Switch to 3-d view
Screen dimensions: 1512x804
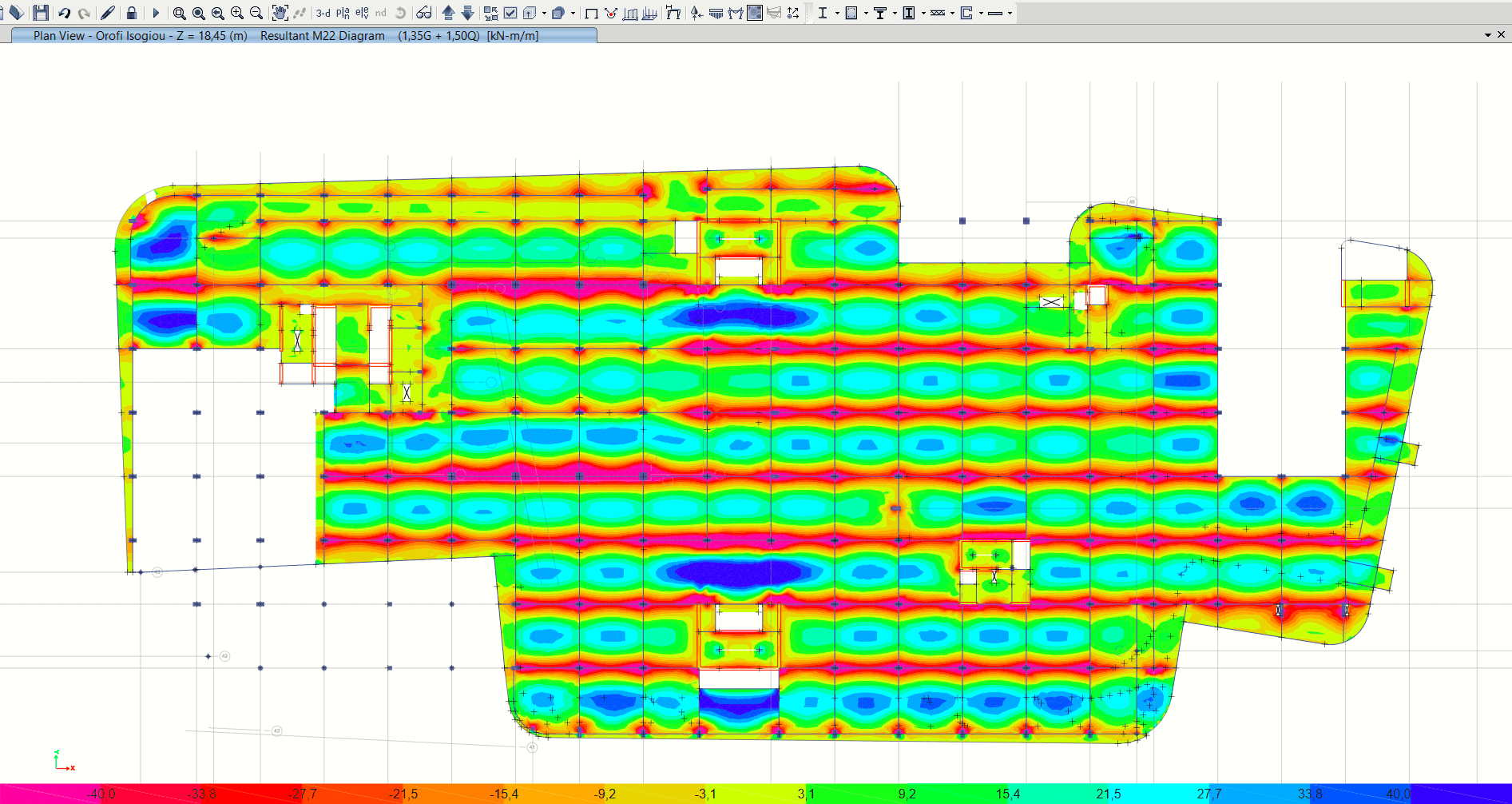tap(323, 13)
